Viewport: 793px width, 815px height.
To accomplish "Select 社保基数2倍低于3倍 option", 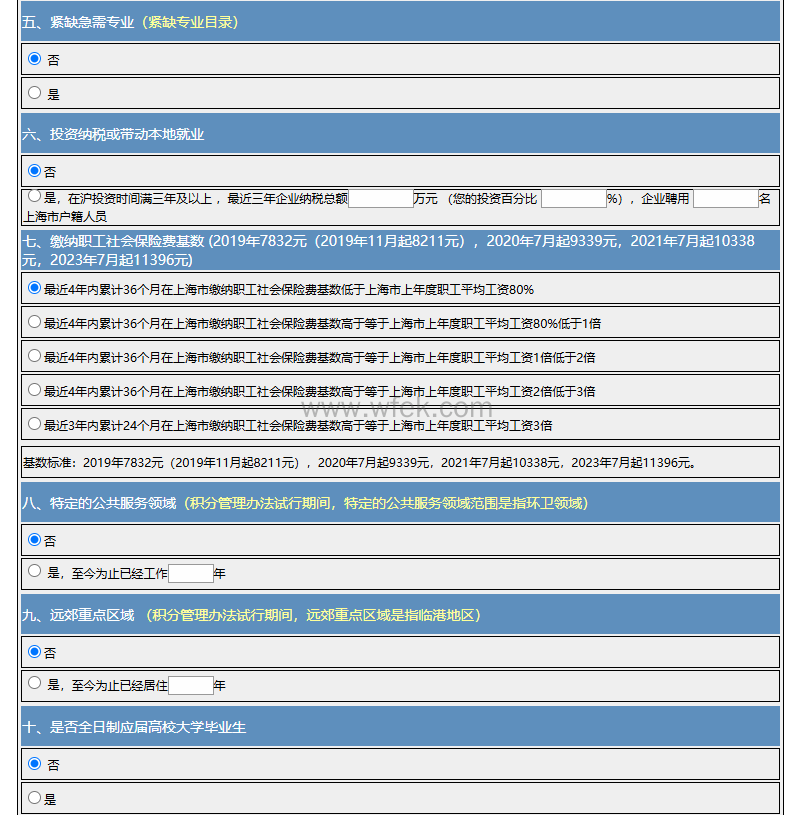I will (35, 390).
